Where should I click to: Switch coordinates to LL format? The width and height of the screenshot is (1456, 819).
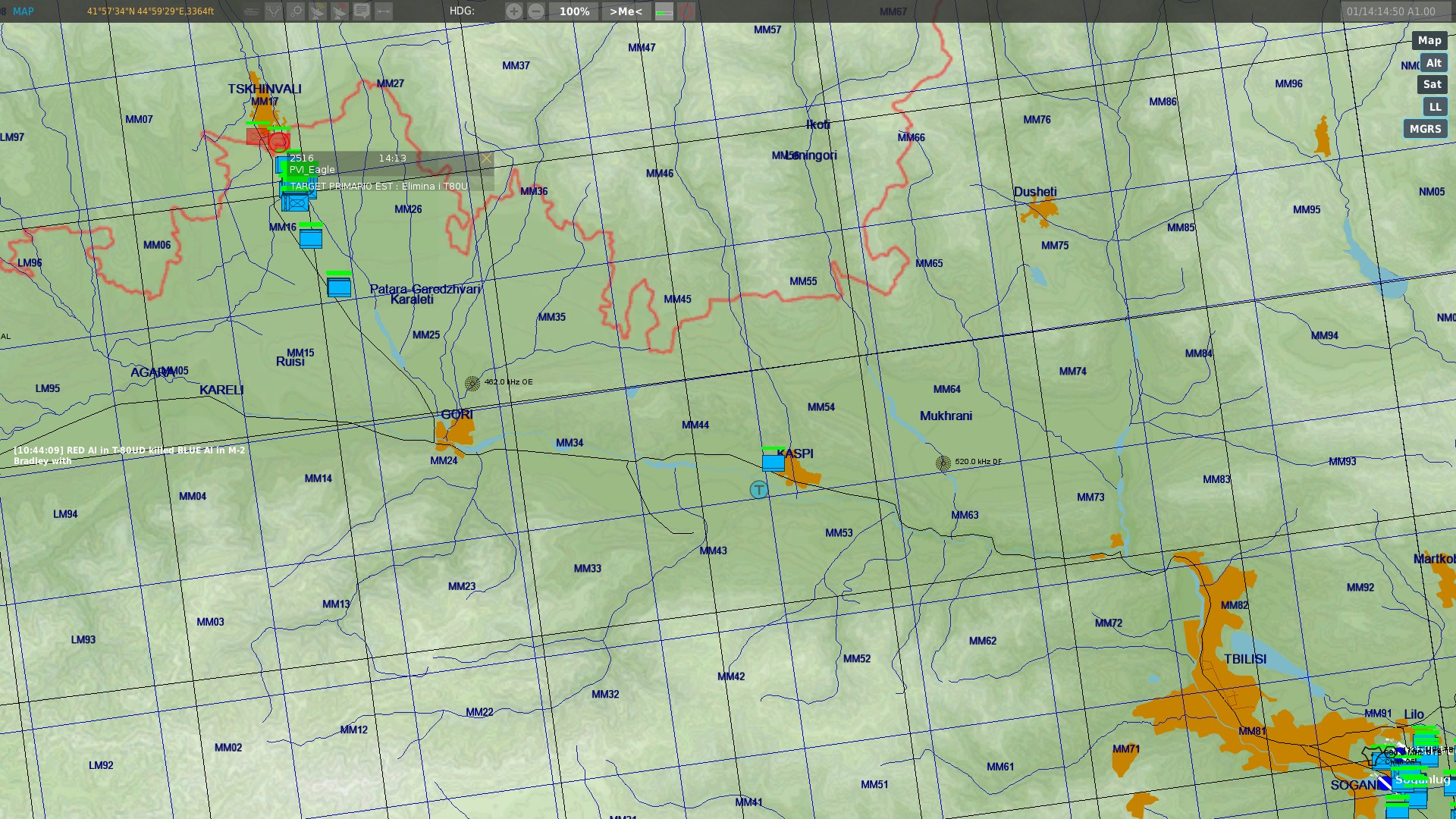click(x=1435, y=108)
